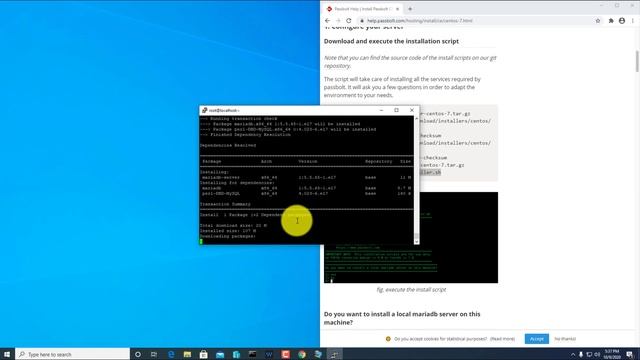
Task: Click the site lock icon in address bar
Action: [x=362, y=21]
